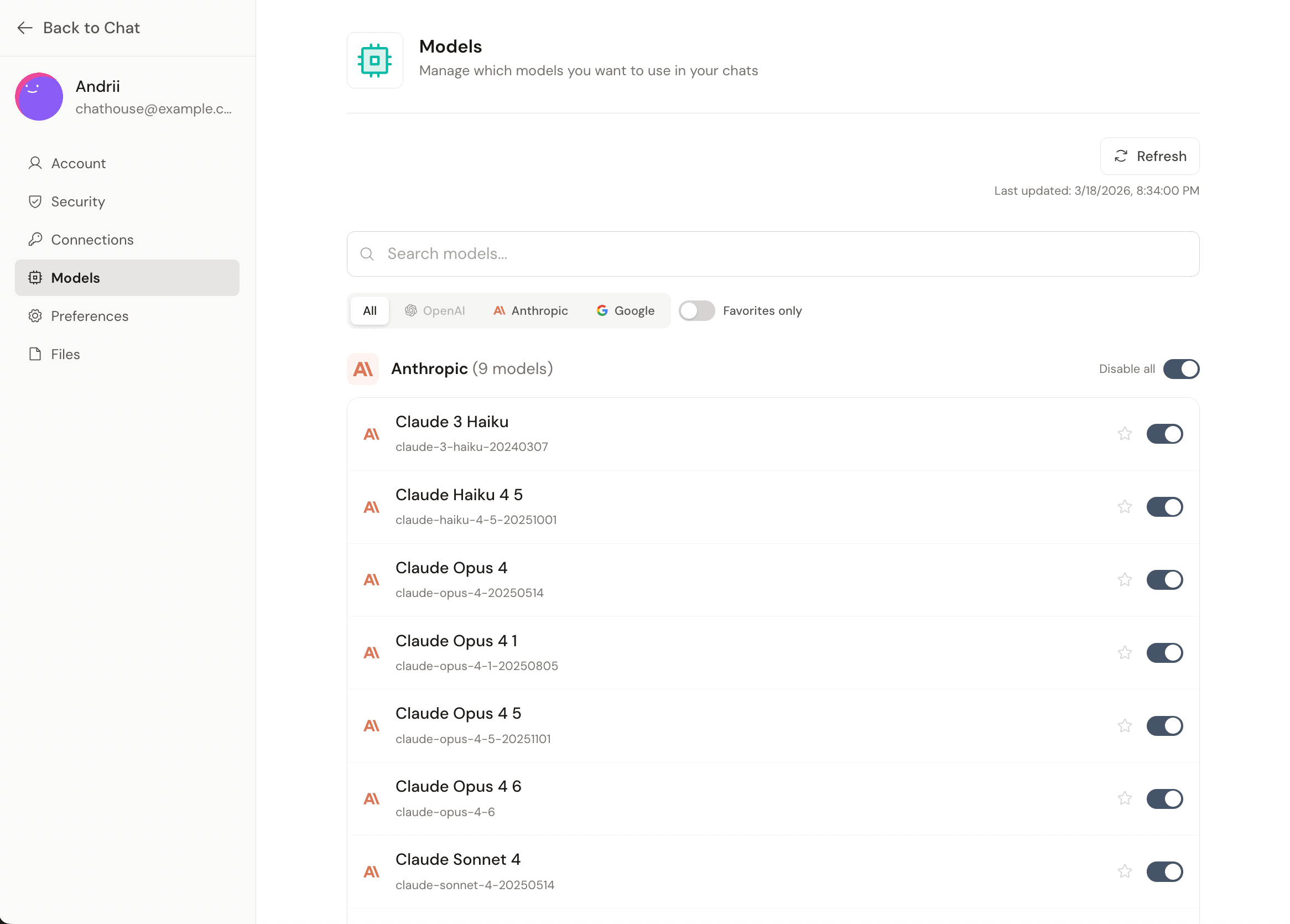1290x924 pixels.
Task: Focus the Search models input field
Action: click(772, 254)
